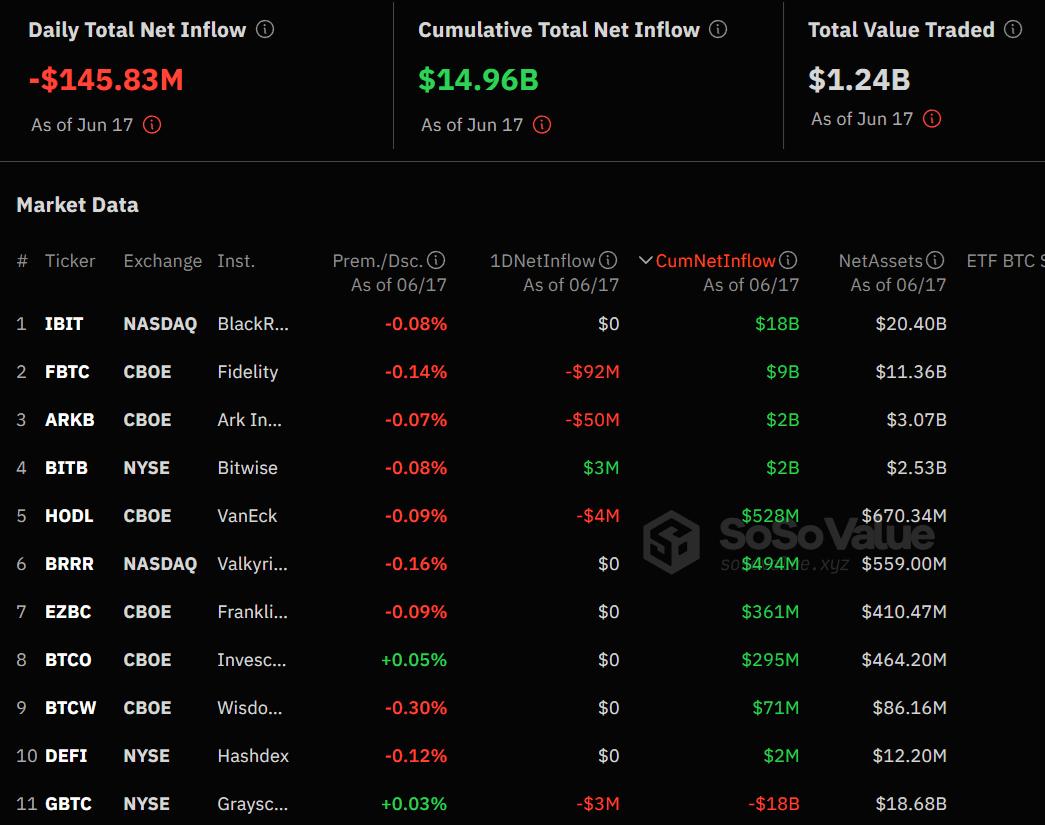The width and height of the screenshot is (1045, 825).
Task: Click the CumNetInflow column header label
Action: (x=715, y=261)
